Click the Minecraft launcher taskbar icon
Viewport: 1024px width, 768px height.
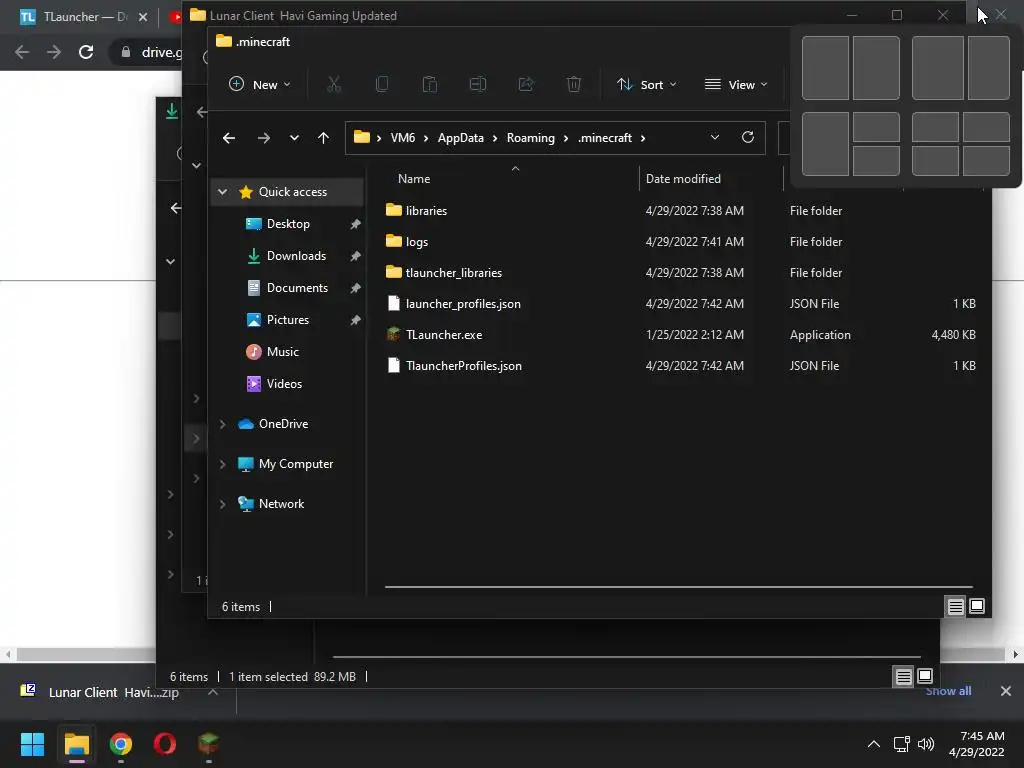point(208,744)
